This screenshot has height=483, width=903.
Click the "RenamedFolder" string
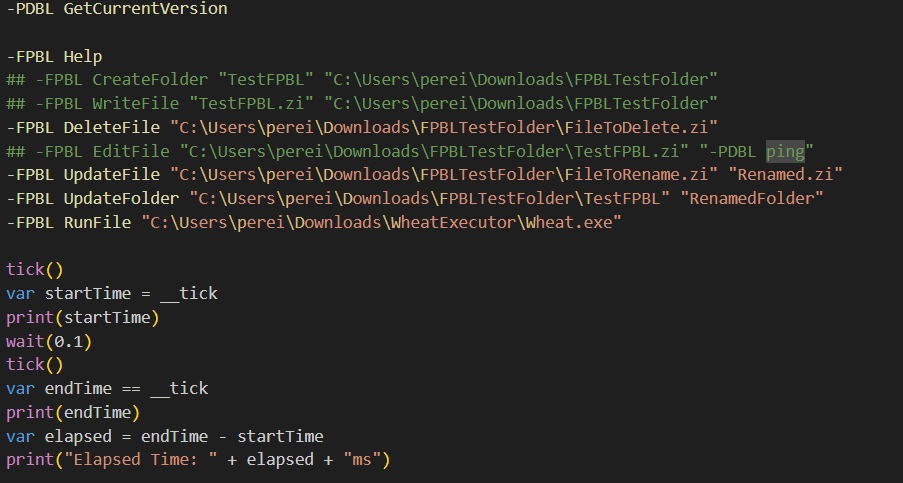pyautogui.click(x=752, y=198)
